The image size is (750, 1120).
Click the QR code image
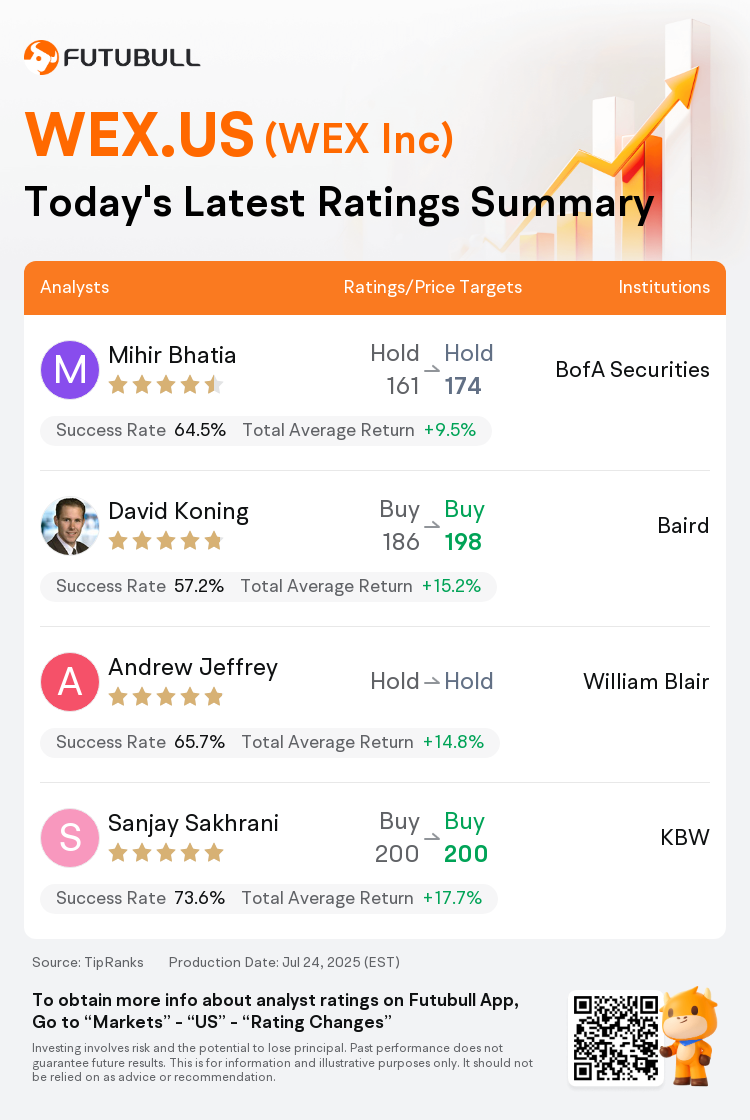click(x=616, y=1037)
